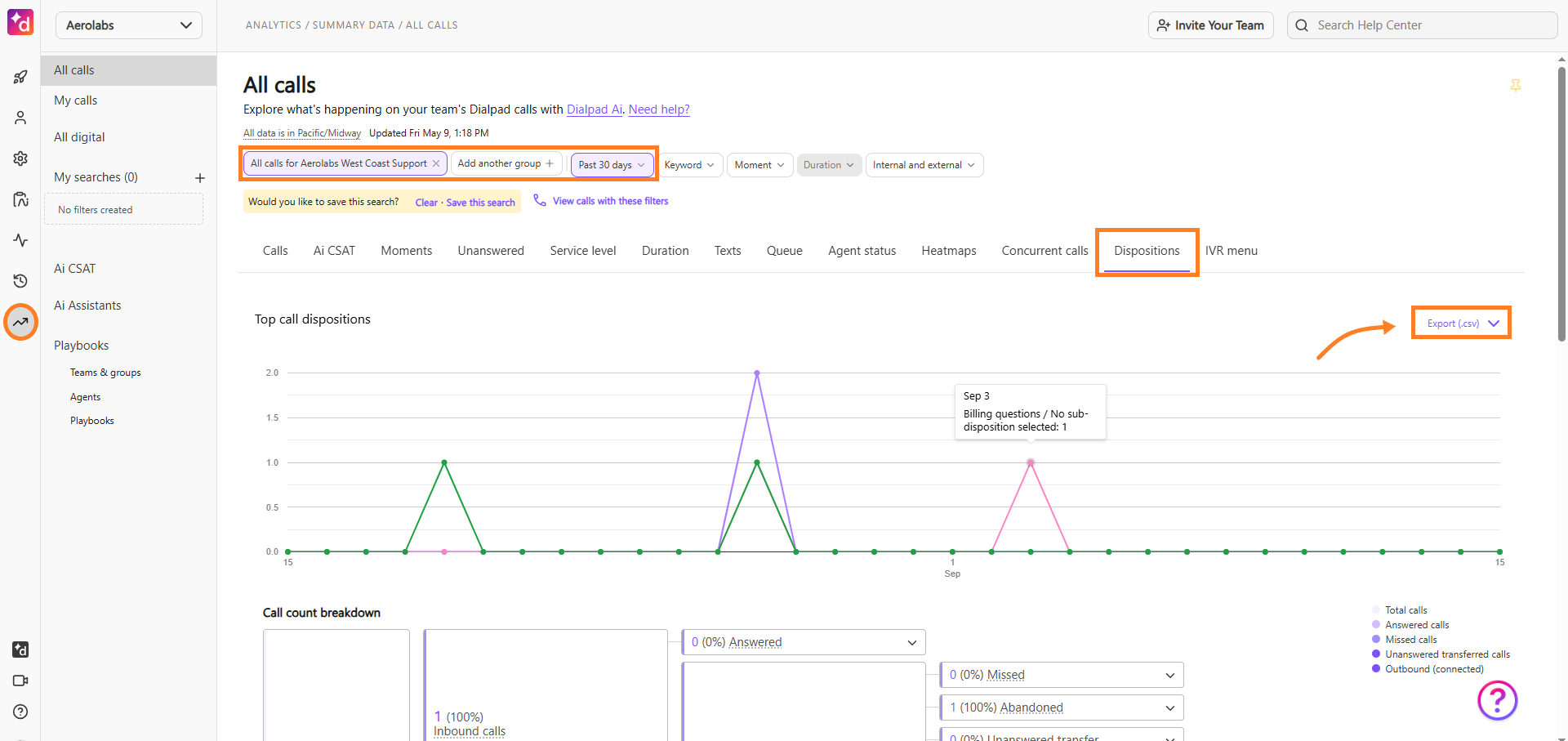Open the history clock icon in left rail
The image size is (1568, 741).
point(20,281)
